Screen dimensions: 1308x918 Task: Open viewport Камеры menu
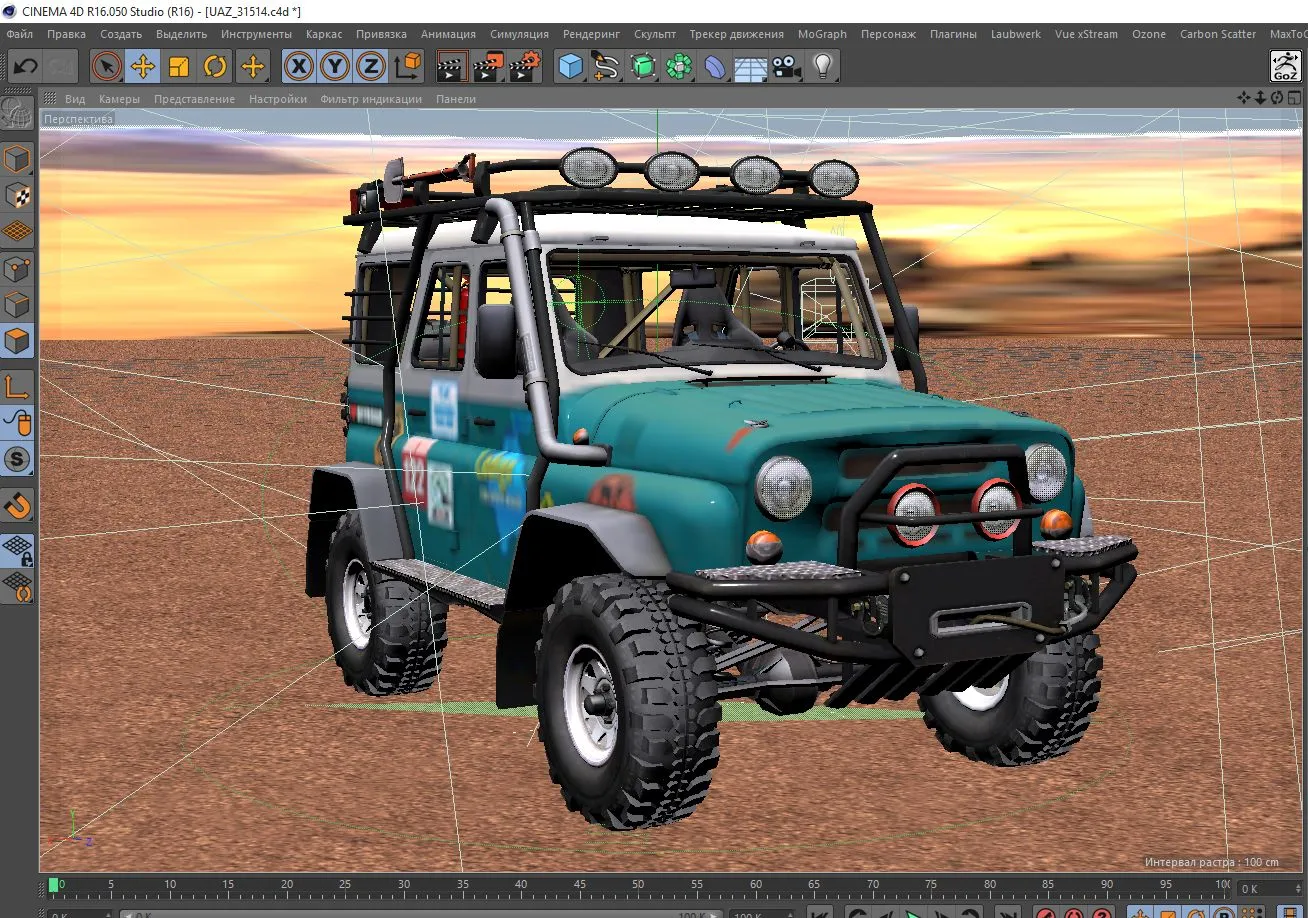point(119,99)
